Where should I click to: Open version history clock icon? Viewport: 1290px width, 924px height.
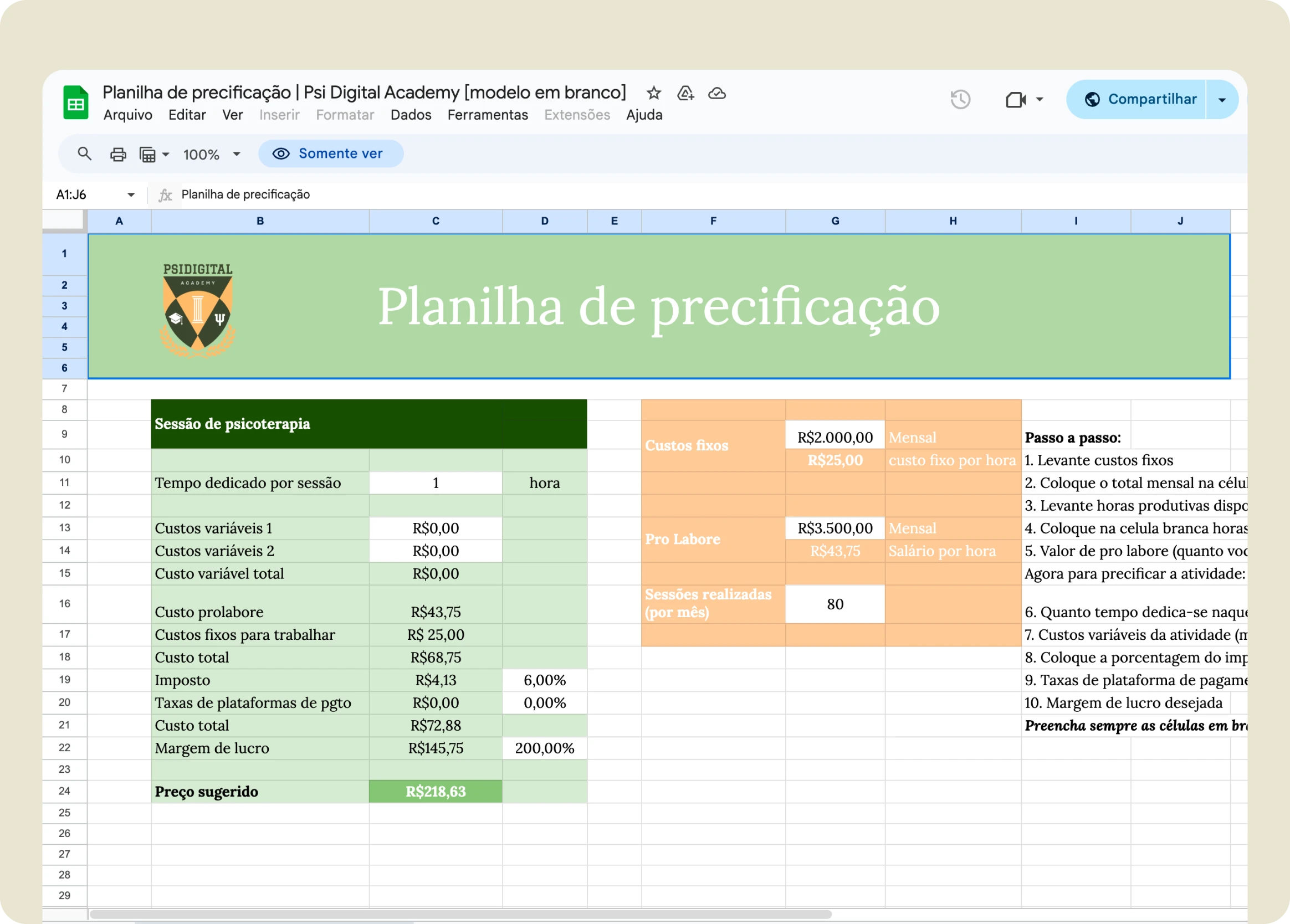[960, 100]
